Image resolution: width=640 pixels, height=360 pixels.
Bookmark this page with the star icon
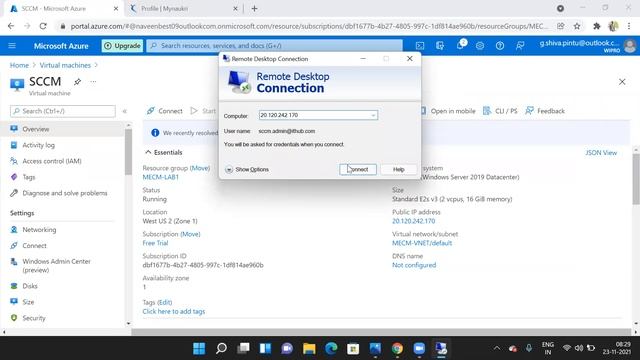click(x=577, y=26)
